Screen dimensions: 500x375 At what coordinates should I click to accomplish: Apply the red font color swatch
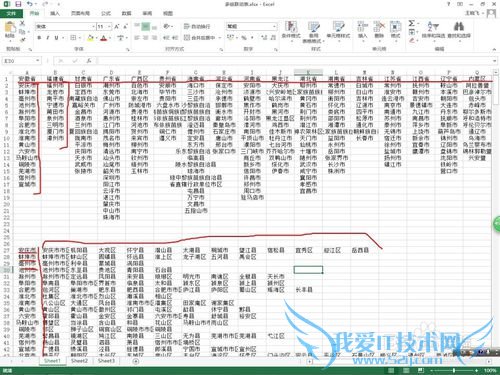(104, 38)
